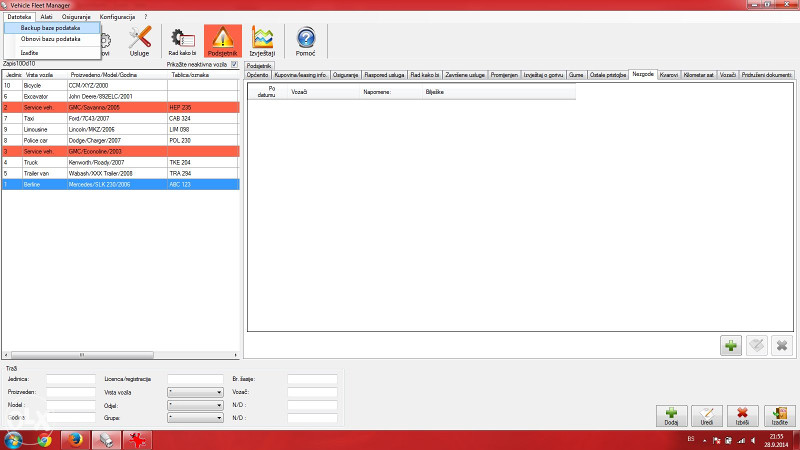800x450 pixels.
Task: Switch to the Ostale pristojbe tab
Action: [608, 75]
